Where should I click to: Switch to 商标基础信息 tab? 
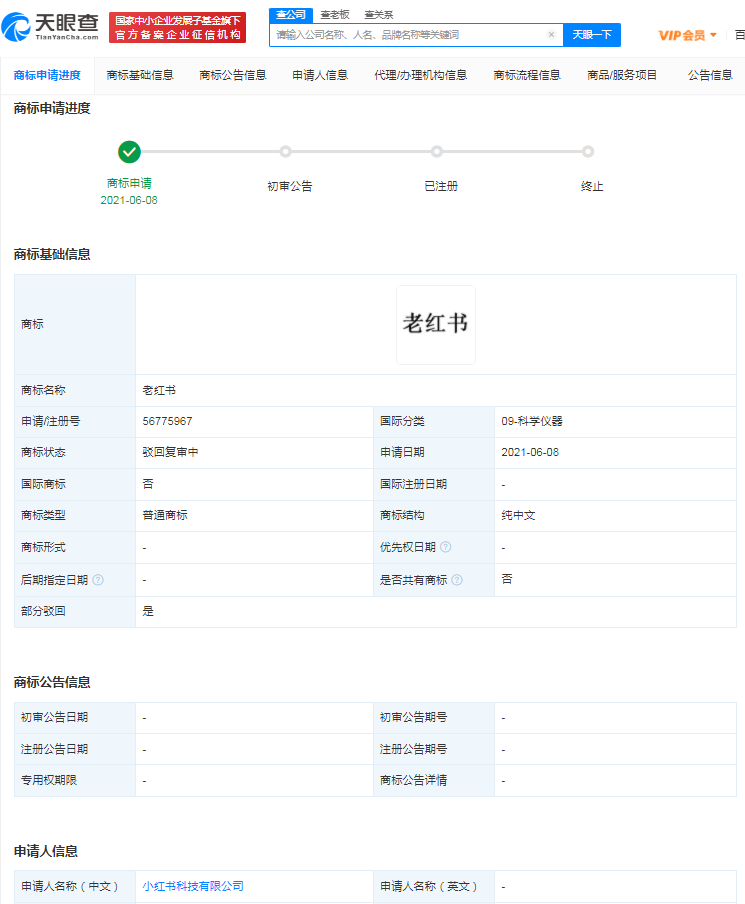click(x=140, y=76)
